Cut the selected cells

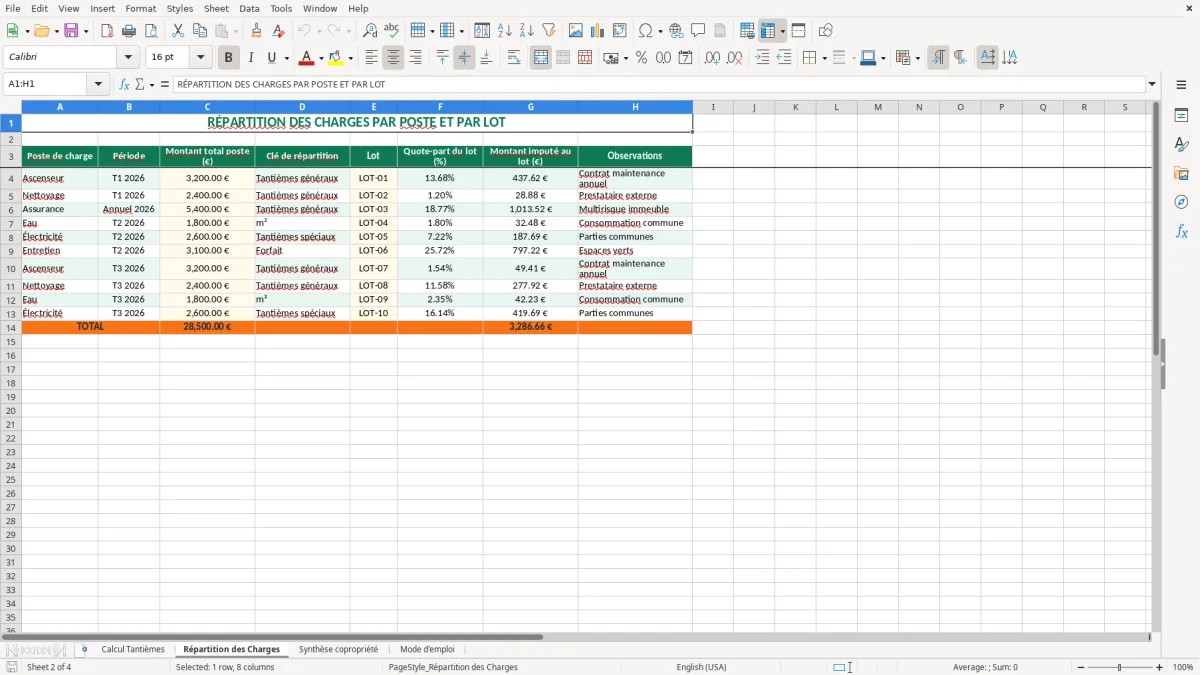point(177,31)
